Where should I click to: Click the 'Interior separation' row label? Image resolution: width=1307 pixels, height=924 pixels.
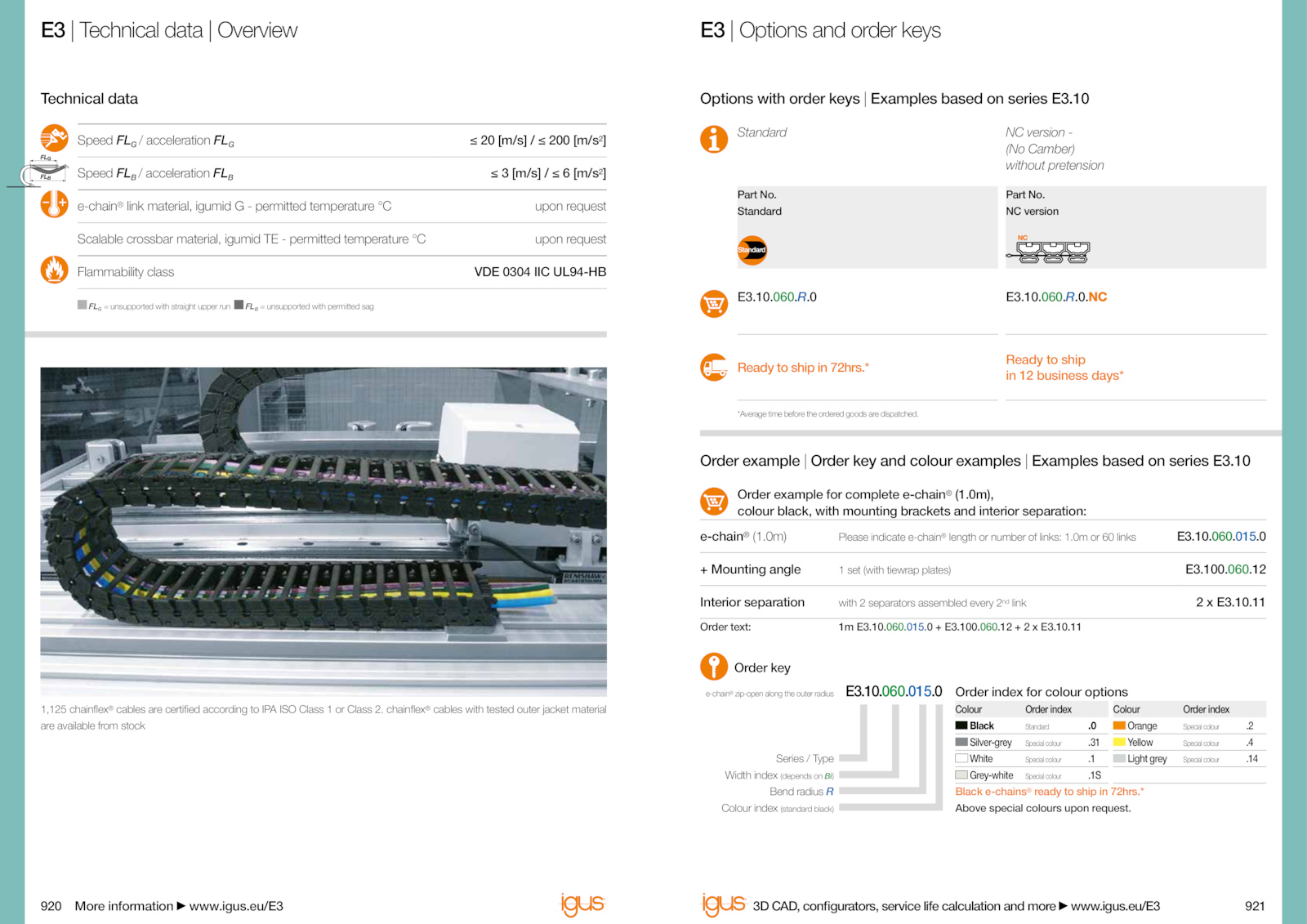pyautogui.click(x=752, y=602)
